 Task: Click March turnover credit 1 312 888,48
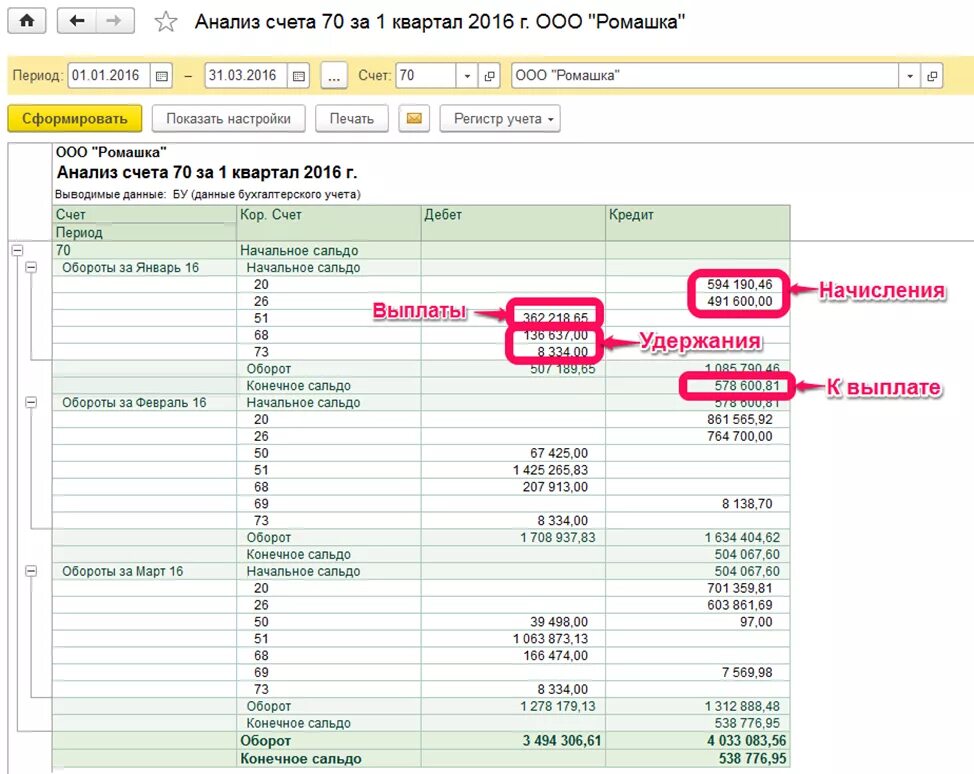coord(742,706)
